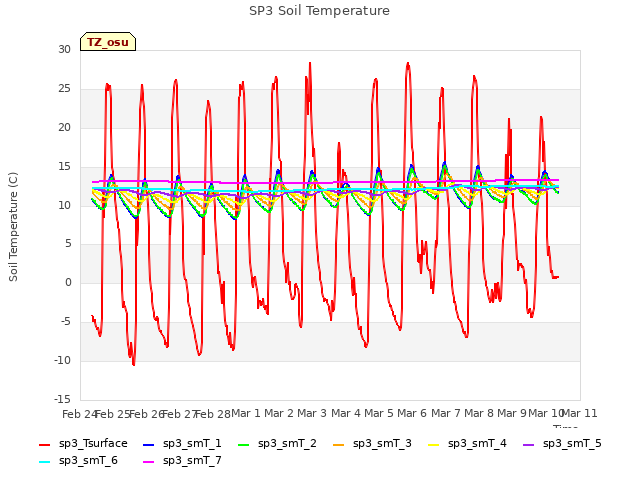
Task: Click the red sp3_Tsurface legend swatch
Action: [44, 444]
